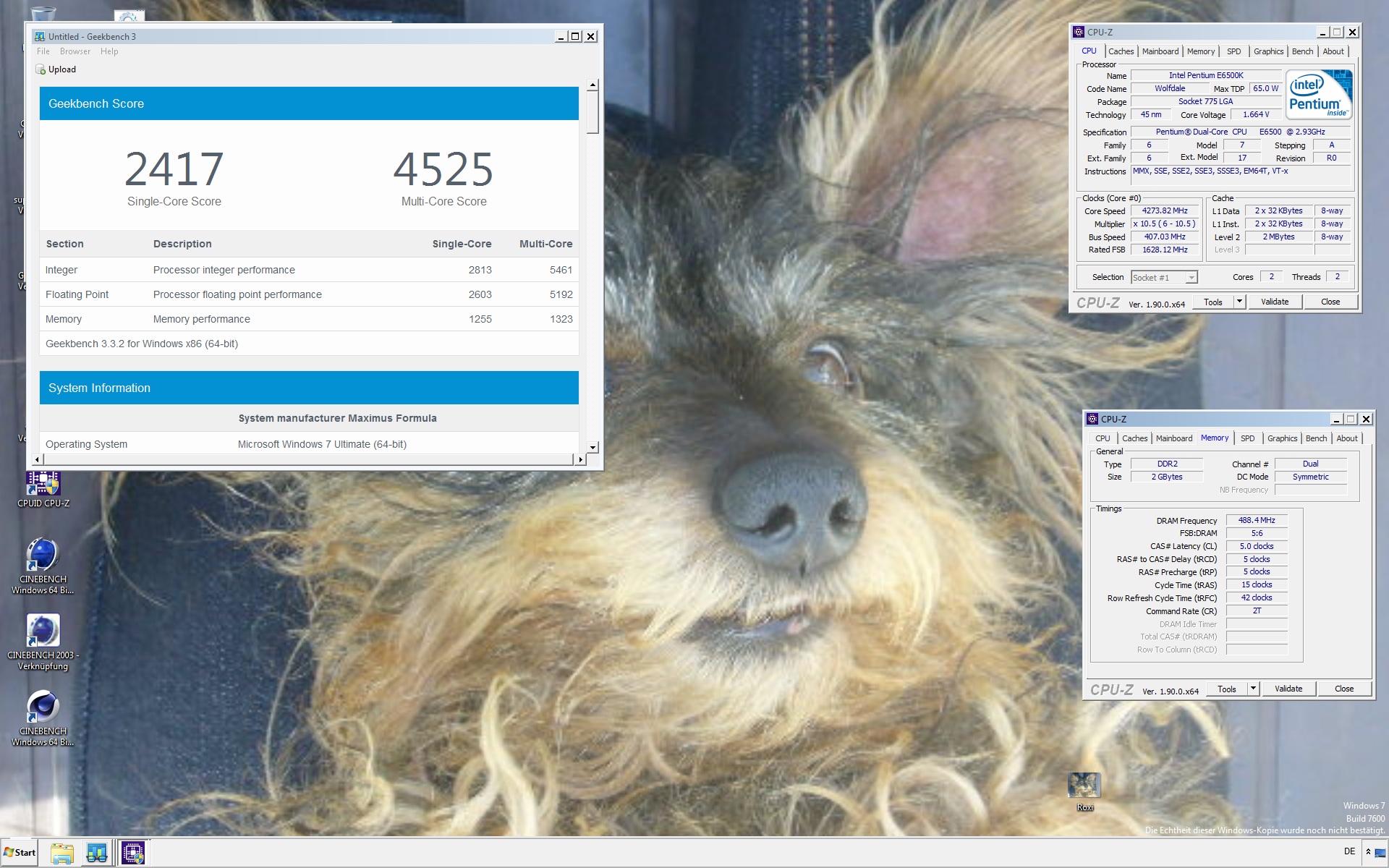Click the Multi-Core Score 4525
The image size is (1389, 868).
pyautogui.click(x=443, y=169)
